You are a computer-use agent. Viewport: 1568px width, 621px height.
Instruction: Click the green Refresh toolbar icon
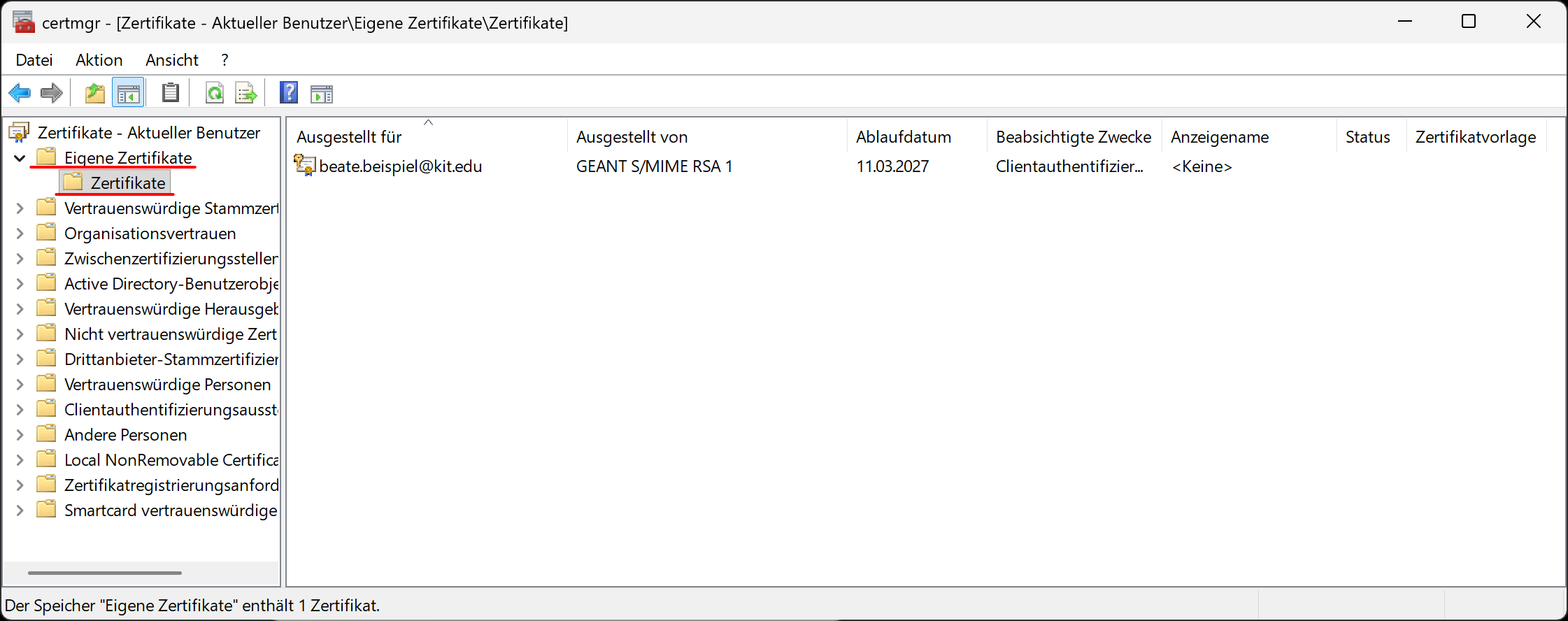pos(214,93)
